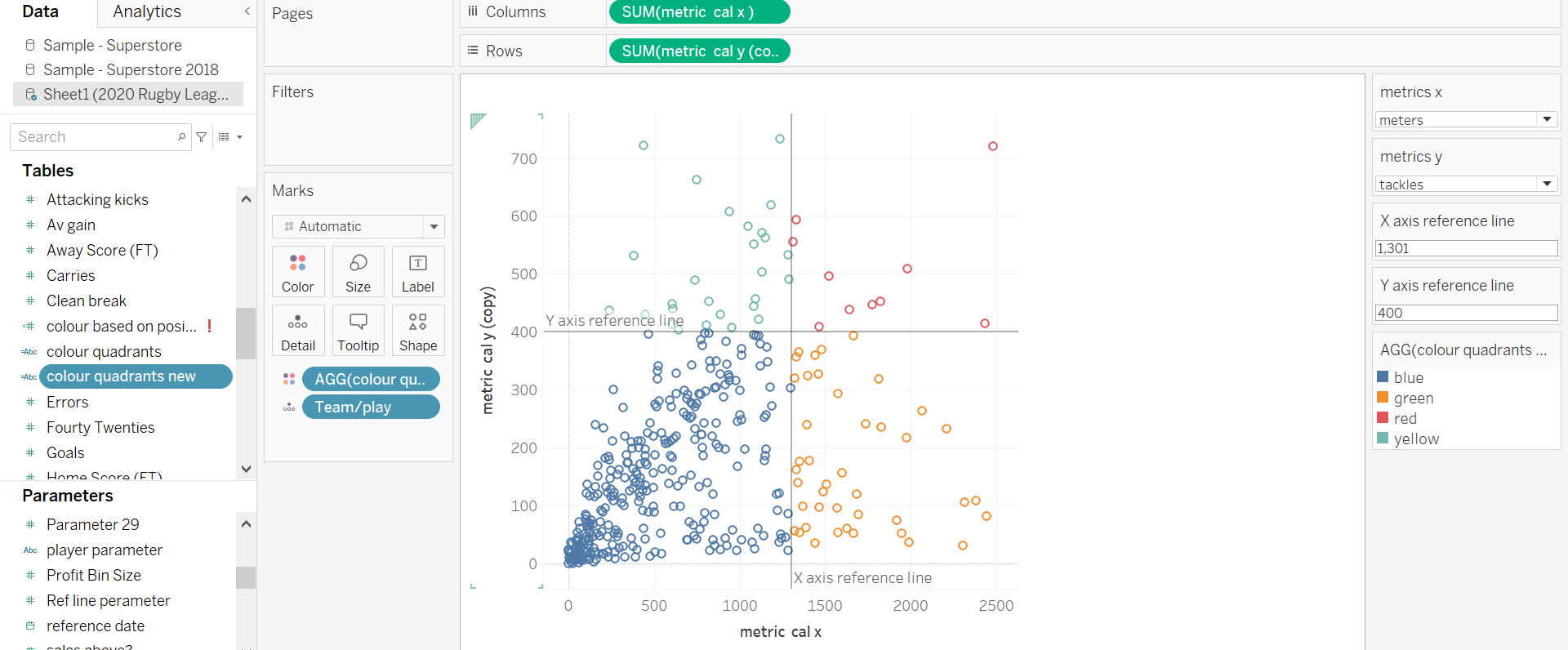Switch to the Analytics tab
1568x650 pixels.
tap(147, 11)
